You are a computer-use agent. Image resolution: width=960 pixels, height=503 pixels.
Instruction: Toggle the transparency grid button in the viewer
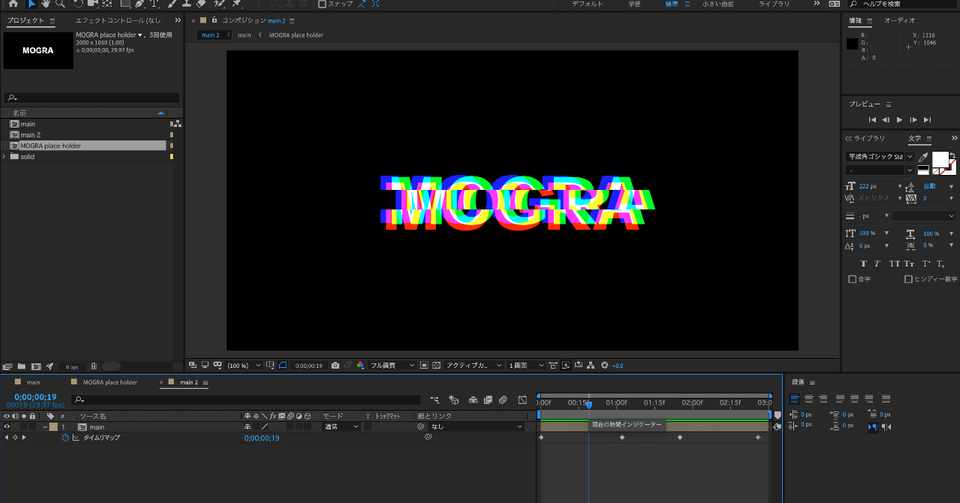[x=436, y=365]
